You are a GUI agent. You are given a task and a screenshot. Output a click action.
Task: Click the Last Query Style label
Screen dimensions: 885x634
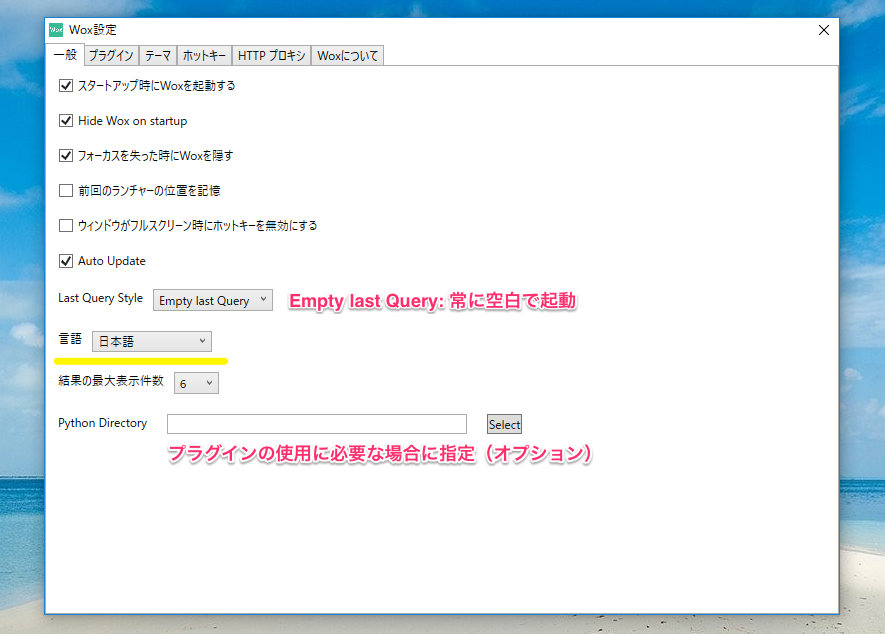[100, 298]
